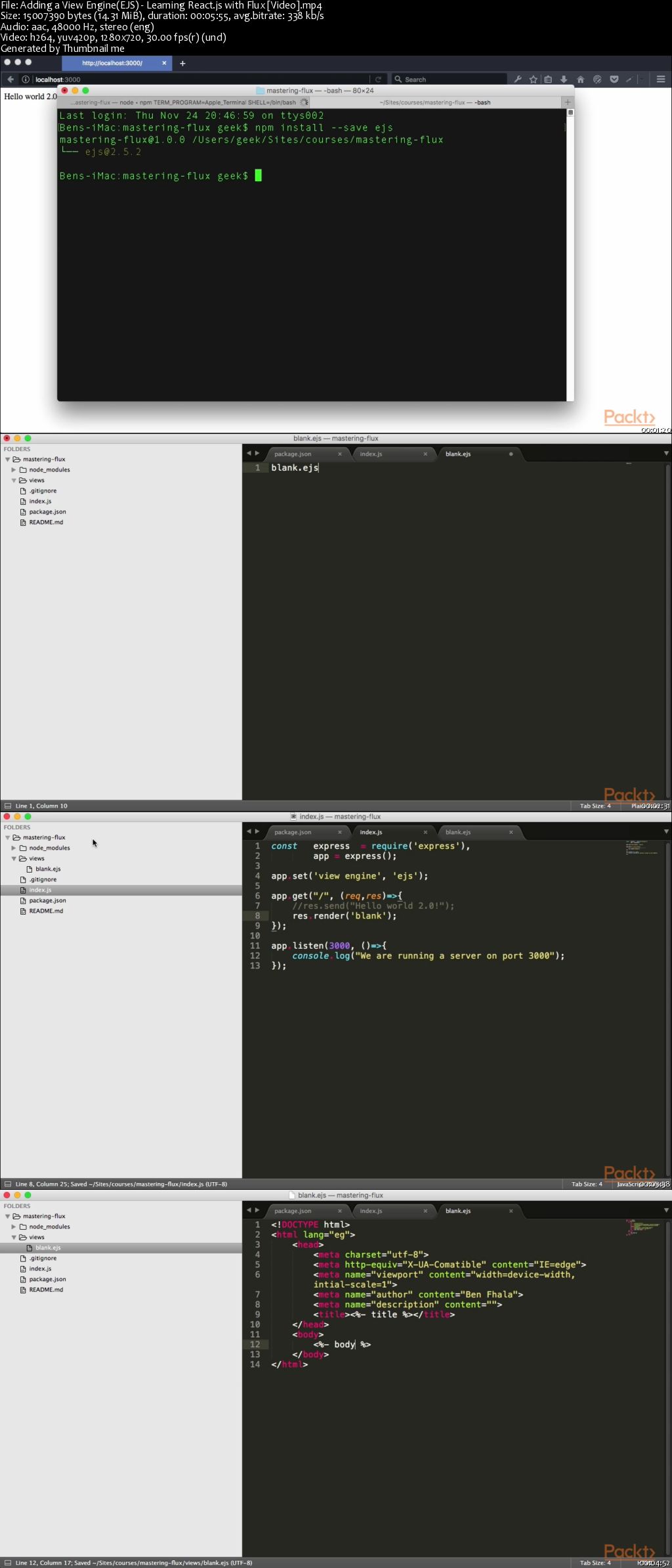Open Firefox developer tools wrench icon
Screen dimensions: 672x1568
tap(518, 79)
